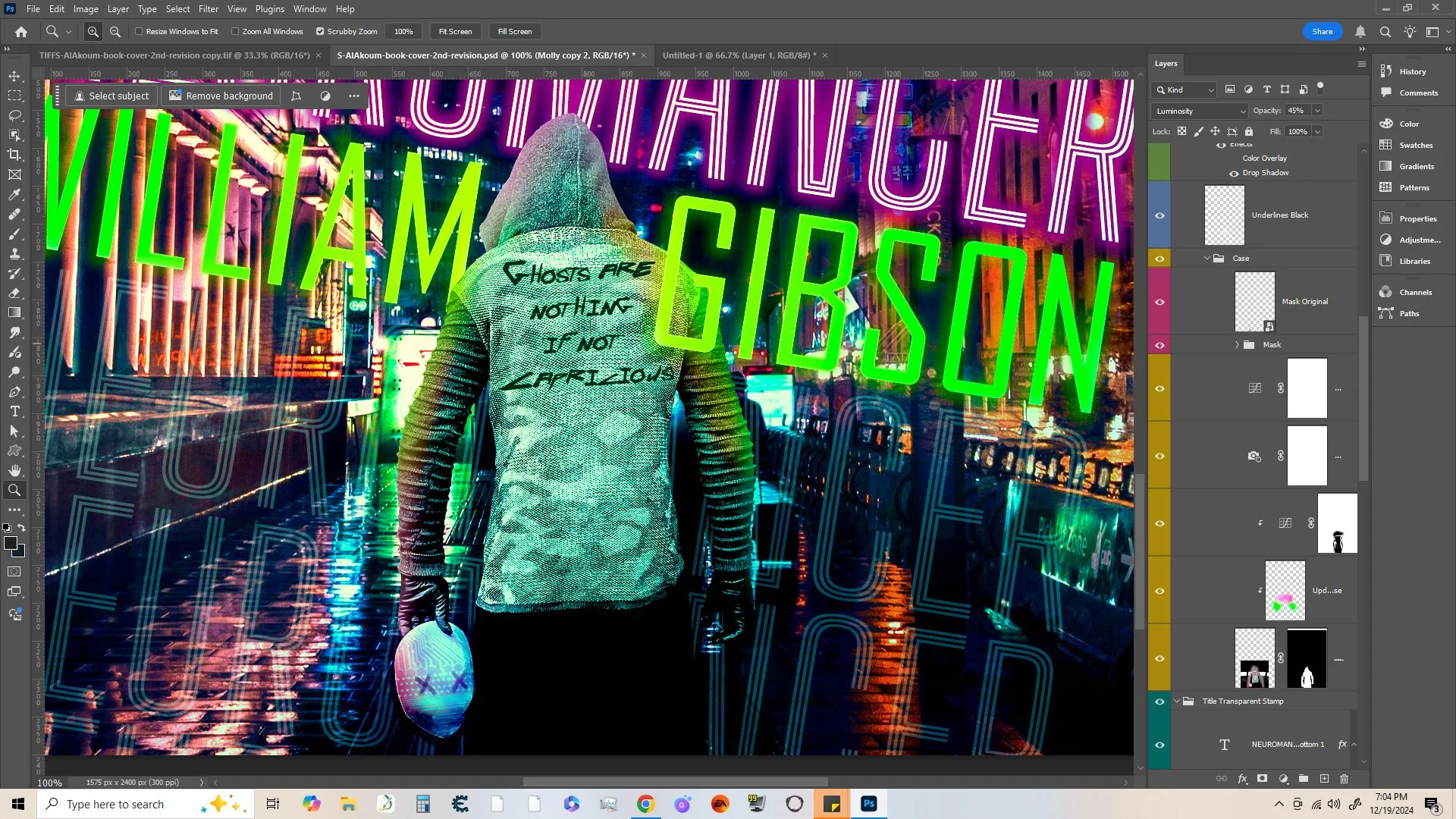Open the History panel
Viewport: 1456px width, 819px height.
click(1412, 71)
